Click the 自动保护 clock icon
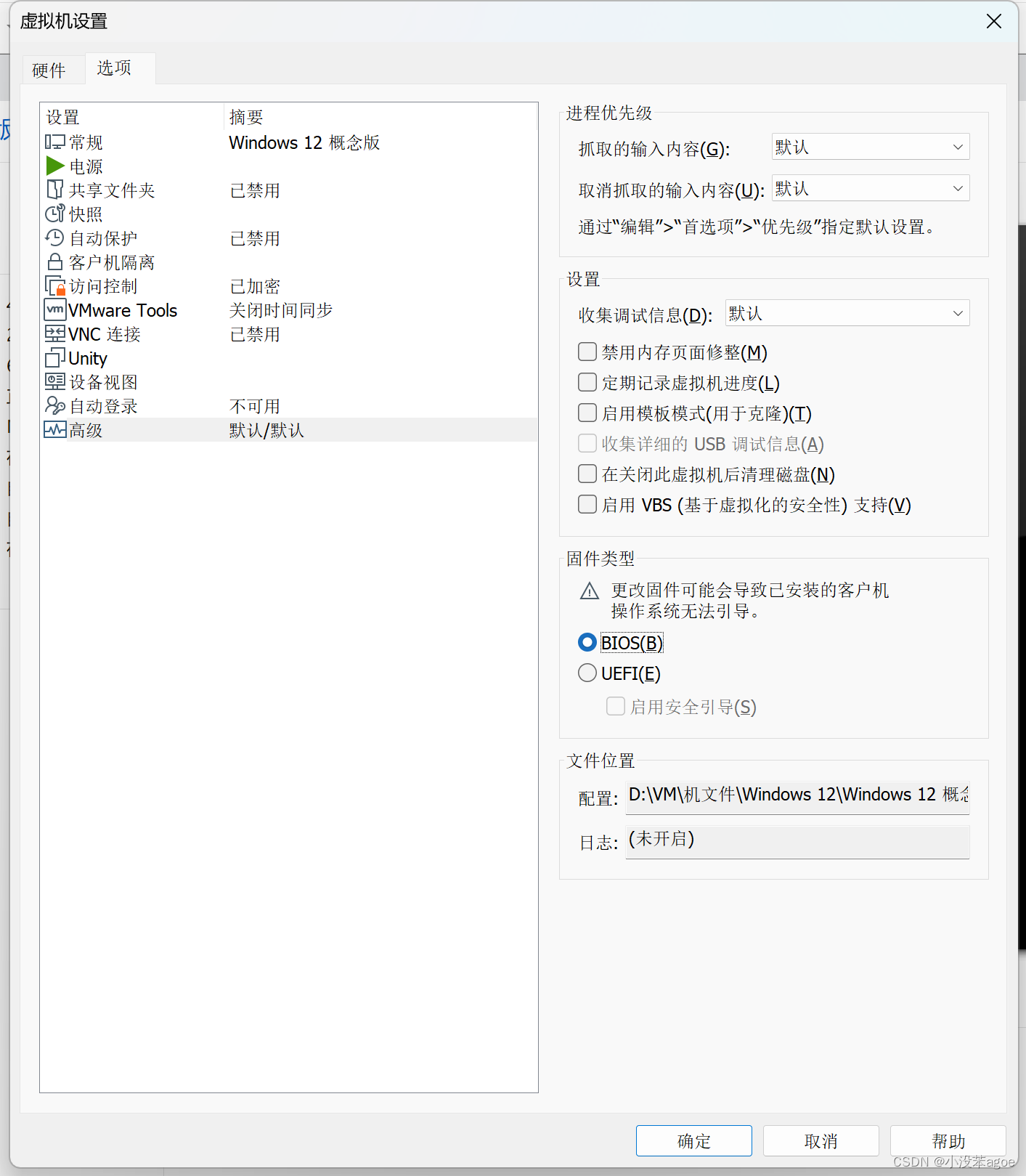 point(55,238)
